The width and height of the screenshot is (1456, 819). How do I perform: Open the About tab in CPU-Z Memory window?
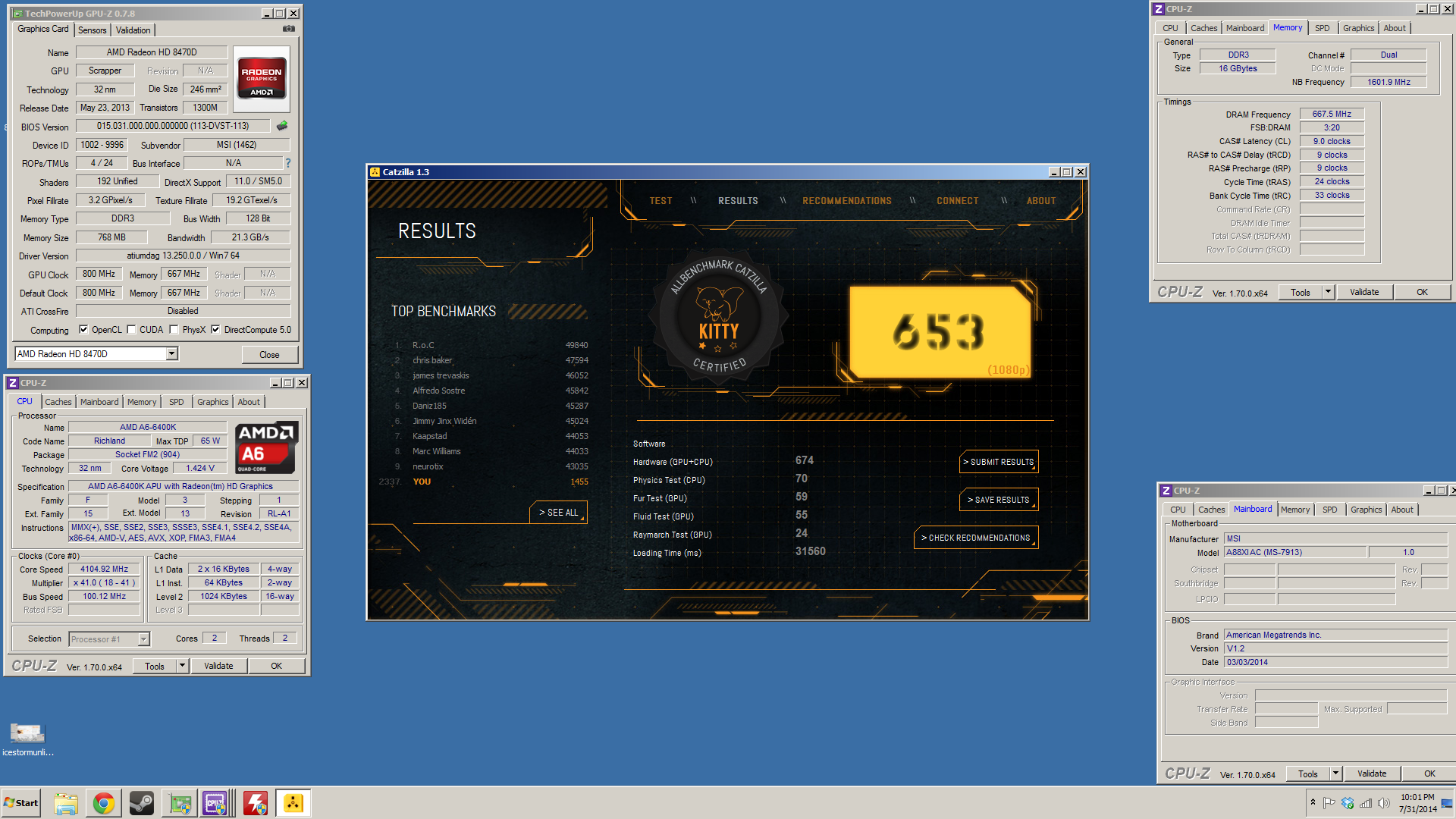pyautogui.click(x=1394, y=28)
